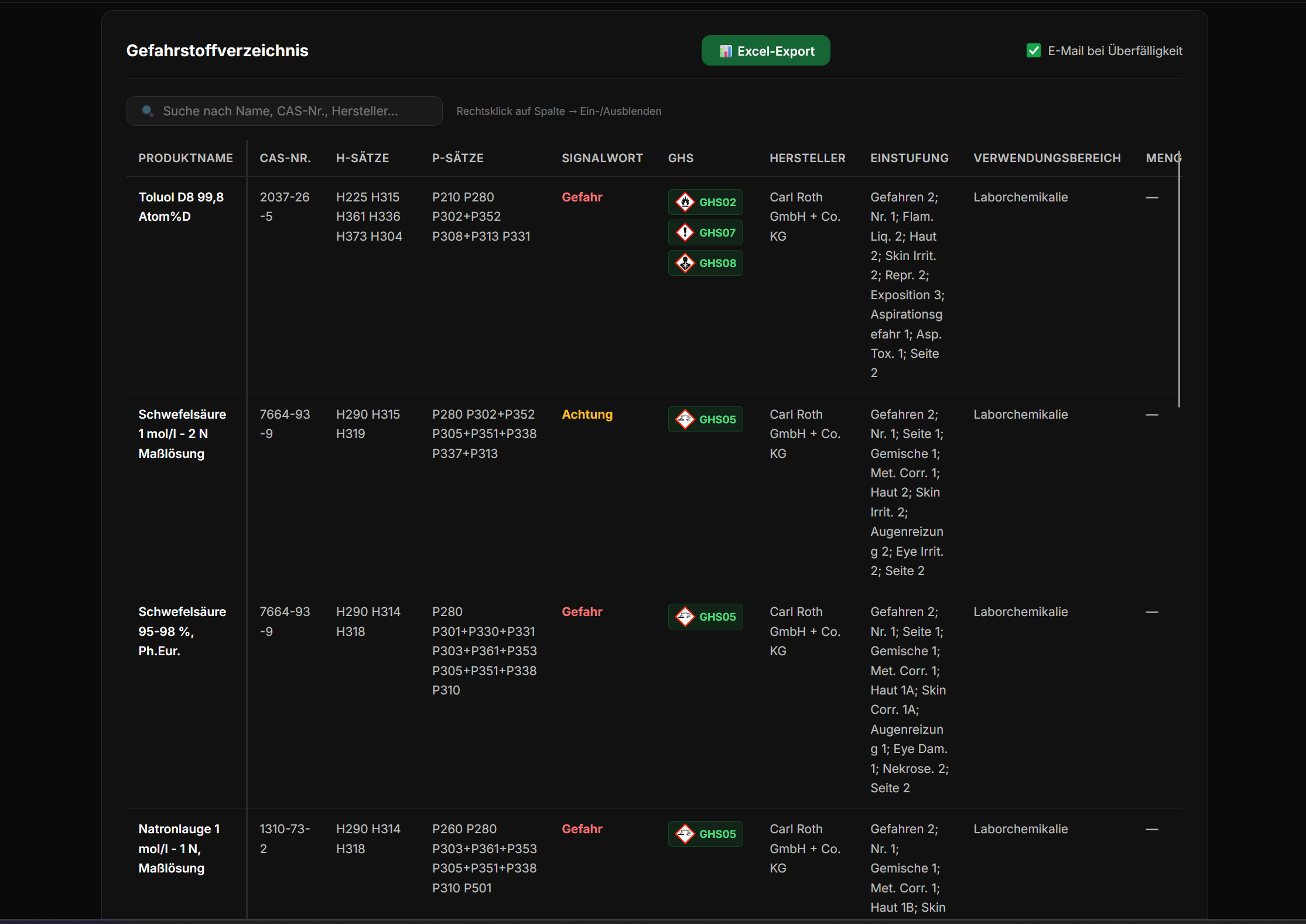
Task: Click GHS05 badge for Natronlauge row
Action: tap(706, 834)
